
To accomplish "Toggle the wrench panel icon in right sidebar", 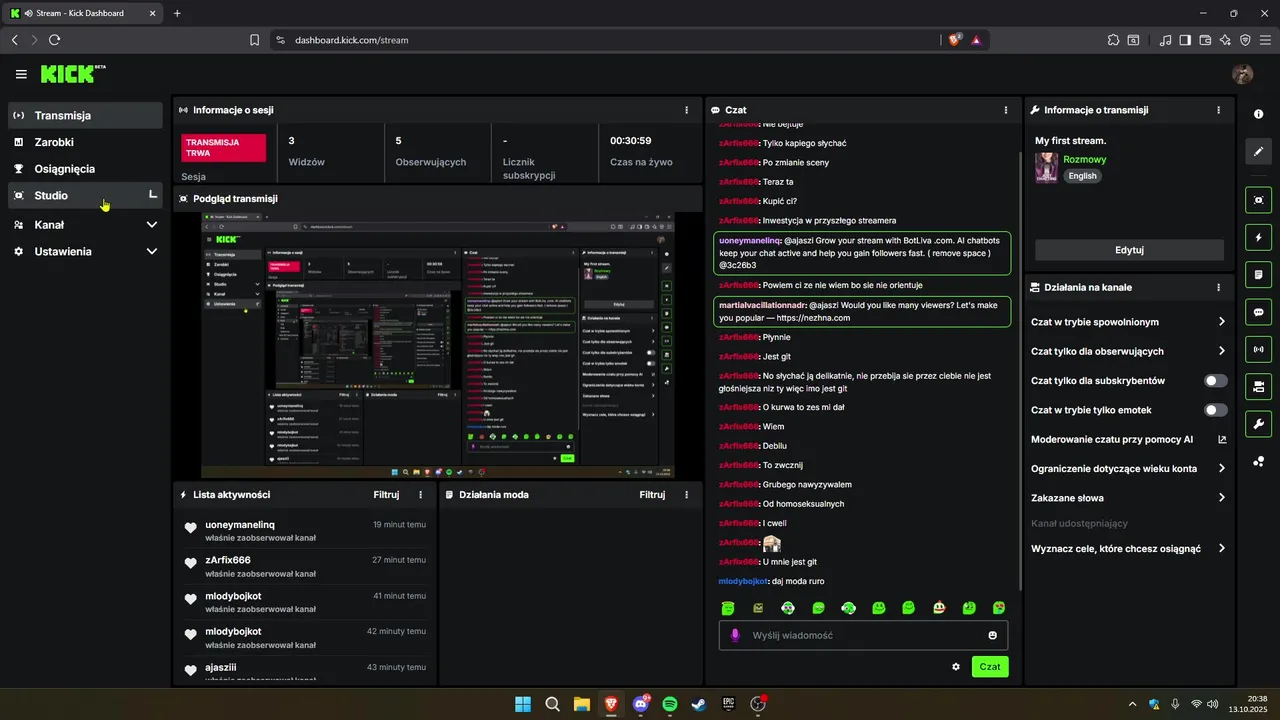I will [x=1258, y=423].
